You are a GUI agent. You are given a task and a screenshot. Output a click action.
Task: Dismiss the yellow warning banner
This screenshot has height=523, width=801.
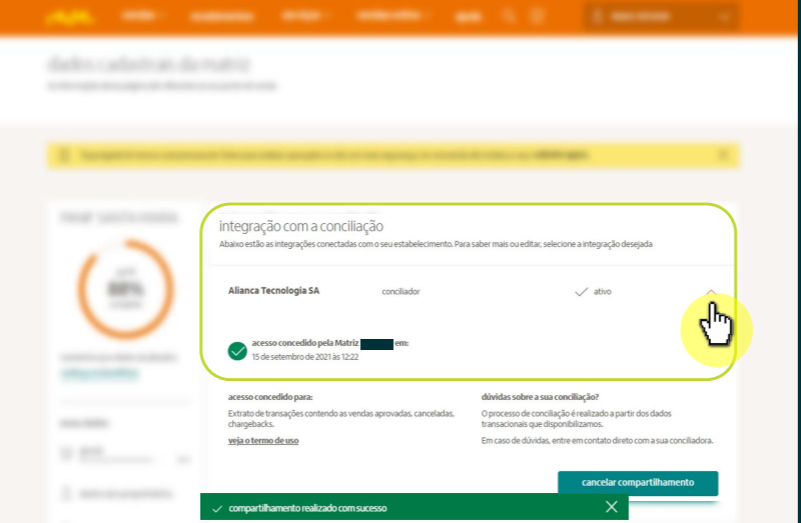pos(723,155)
